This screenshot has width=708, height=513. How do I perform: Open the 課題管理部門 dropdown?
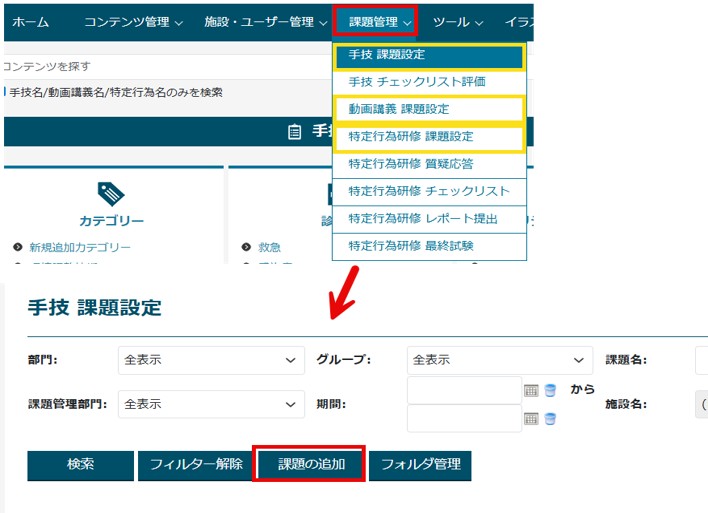[211, 404]
